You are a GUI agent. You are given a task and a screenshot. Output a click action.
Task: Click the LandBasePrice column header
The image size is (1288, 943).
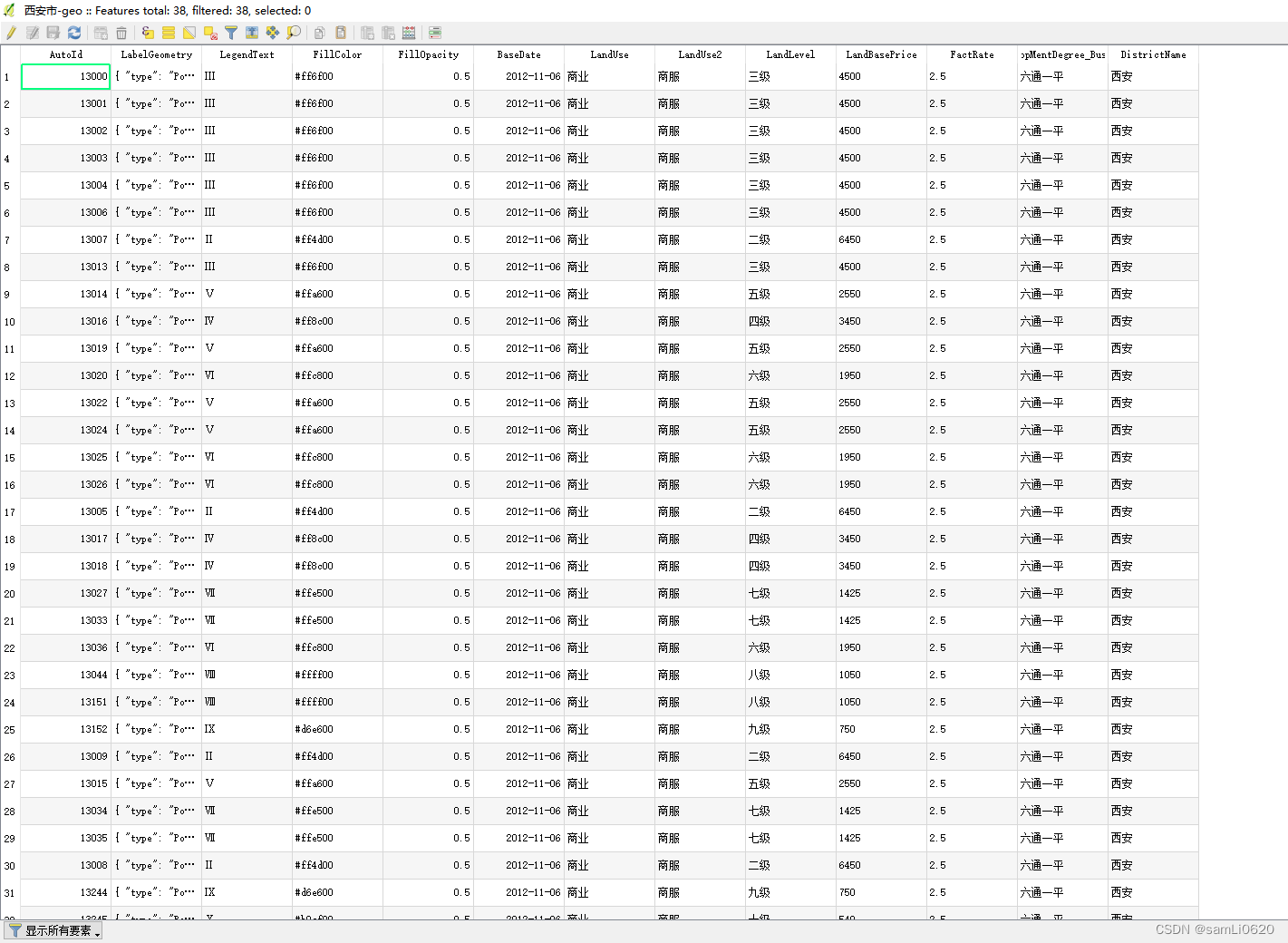click(881, 54)
